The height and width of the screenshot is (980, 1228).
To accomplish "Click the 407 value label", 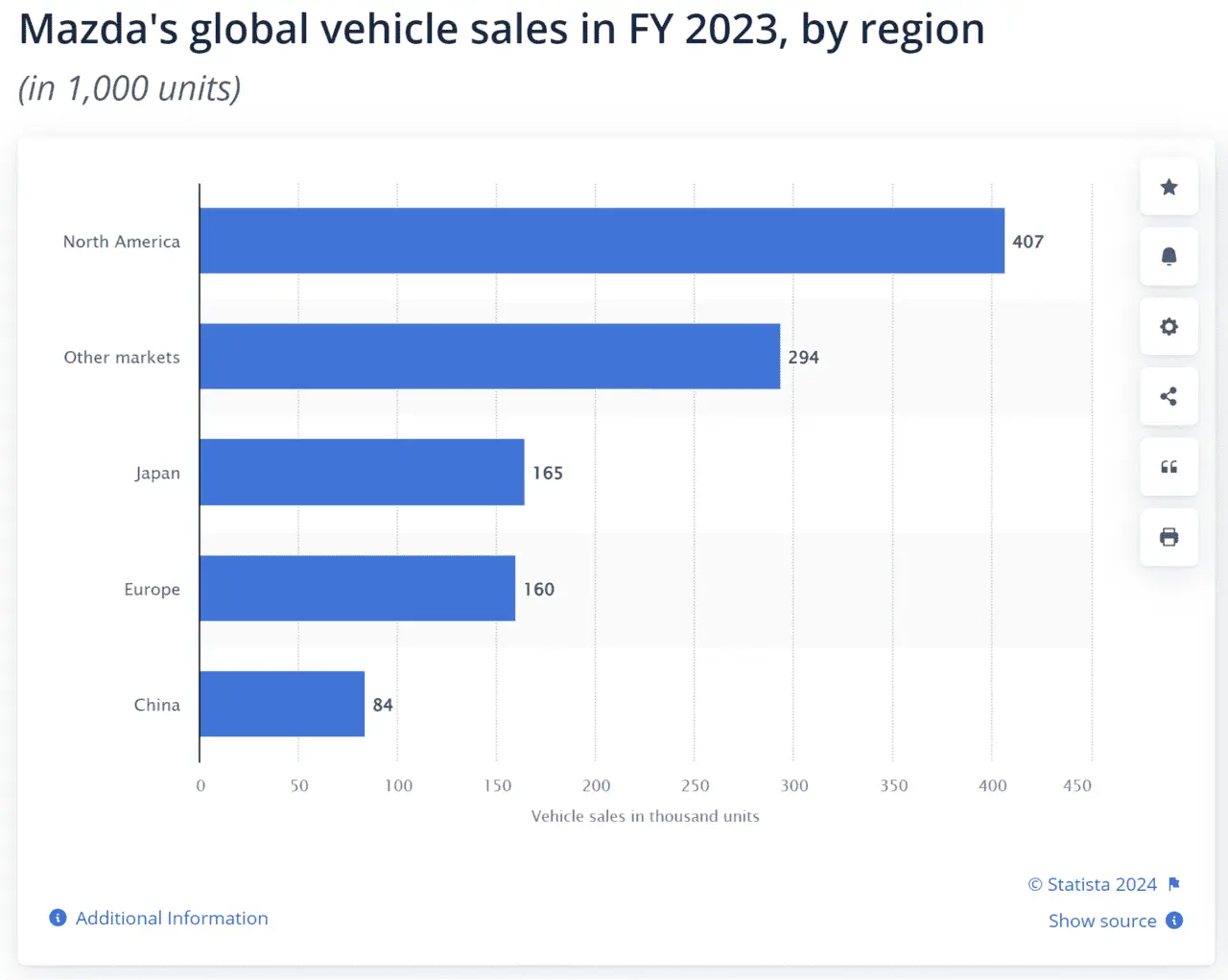I will [1027, 242].
